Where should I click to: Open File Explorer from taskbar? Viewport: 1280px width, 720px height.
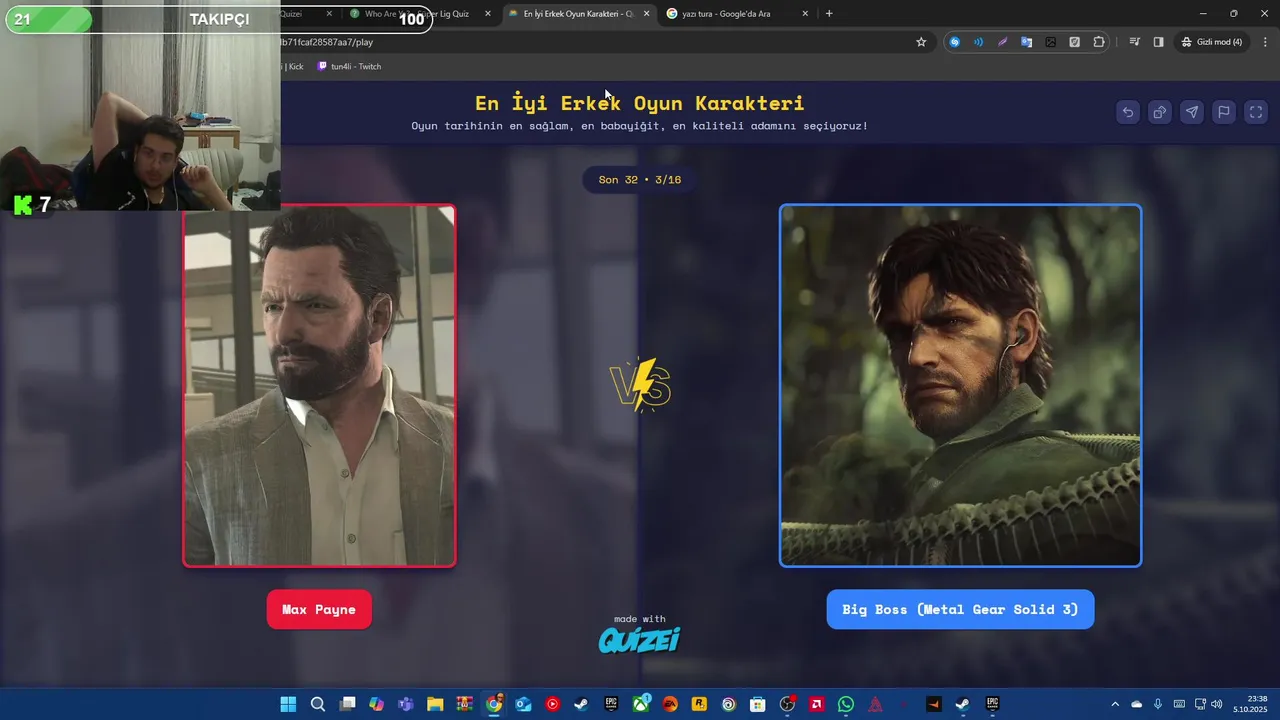pyautogui.click(x=435, y=704)
